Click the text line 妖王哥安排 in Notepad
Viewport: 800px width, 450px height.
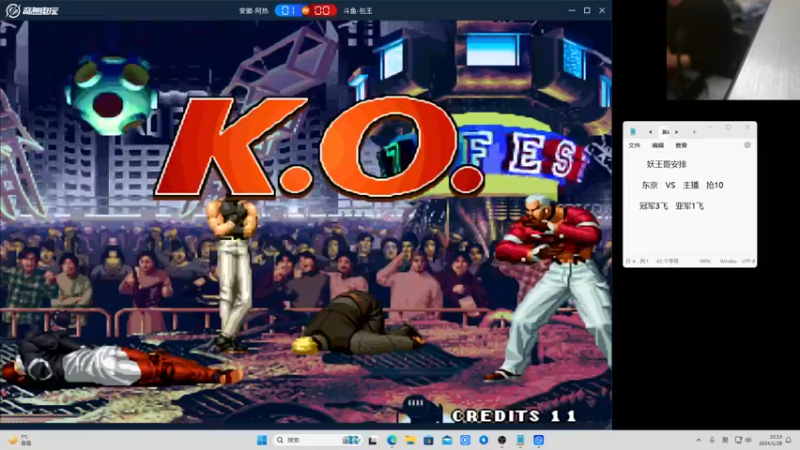(666, 164)
